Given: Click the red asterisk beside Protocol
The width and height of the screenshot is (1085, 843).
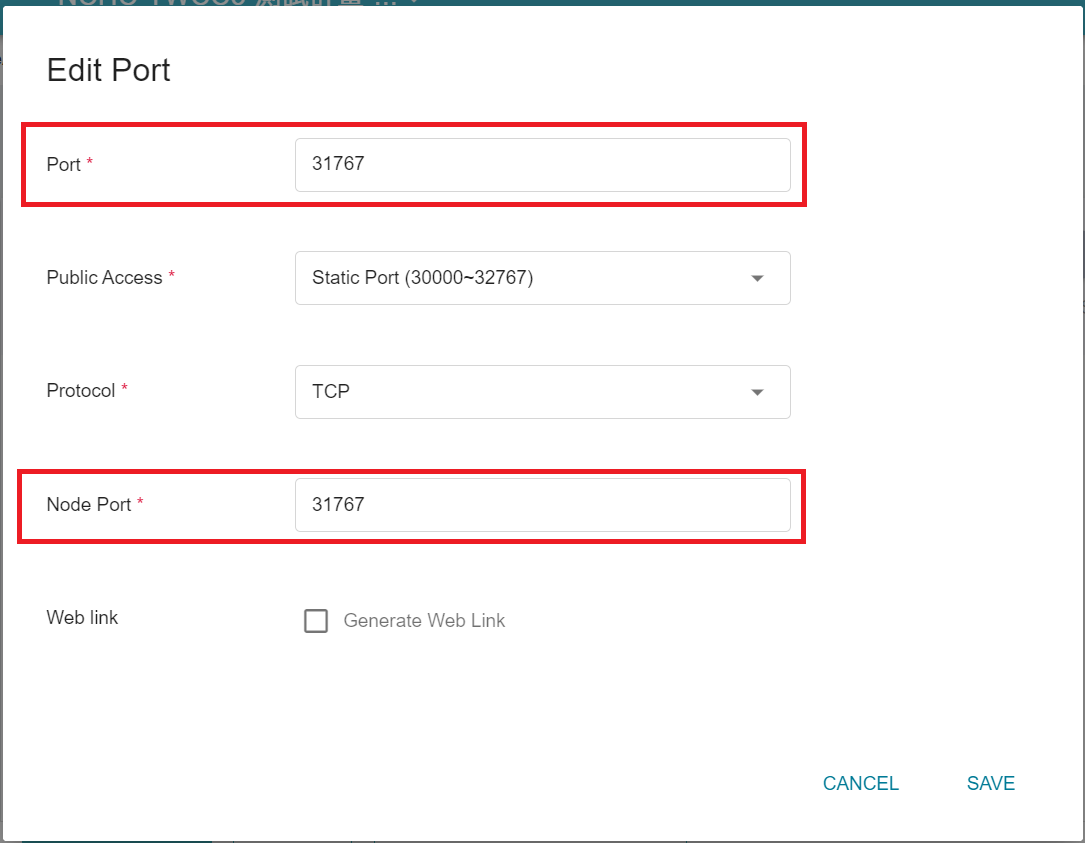Looking at the screenshot, I should click(125, 387).
